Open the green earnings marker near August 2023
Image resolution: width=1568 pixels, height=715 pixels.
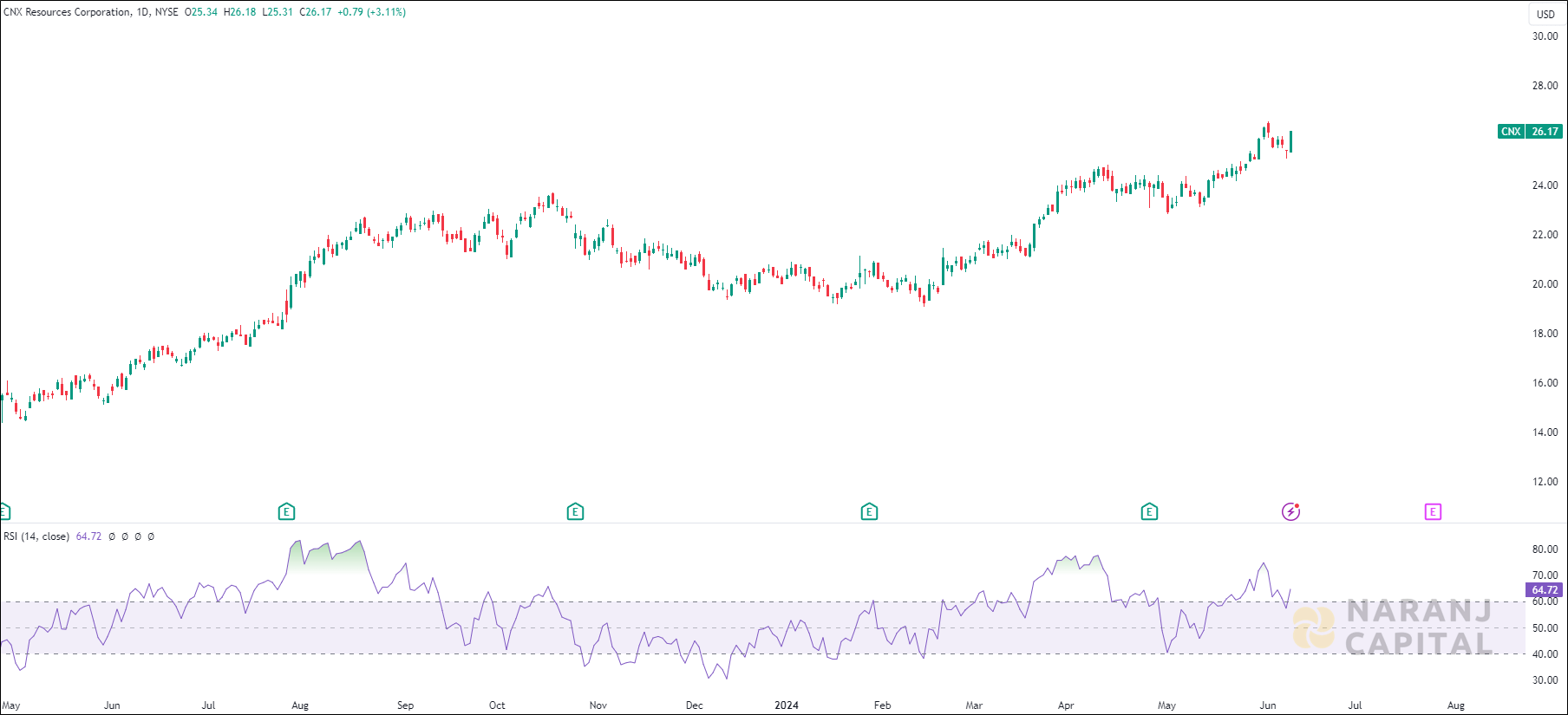(287, 512)
